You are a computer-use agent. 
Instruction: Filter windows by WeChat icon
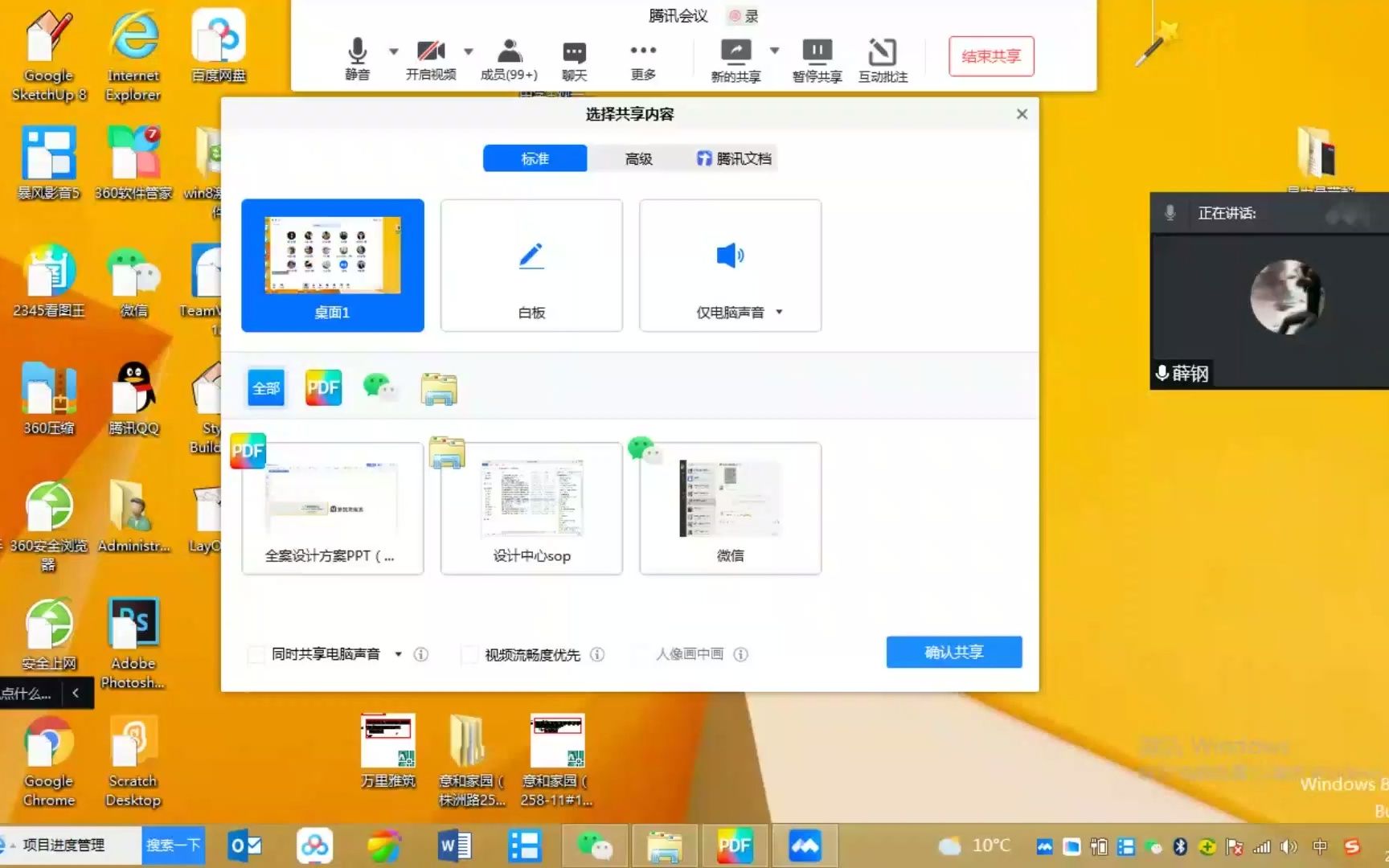pos(379,387)
